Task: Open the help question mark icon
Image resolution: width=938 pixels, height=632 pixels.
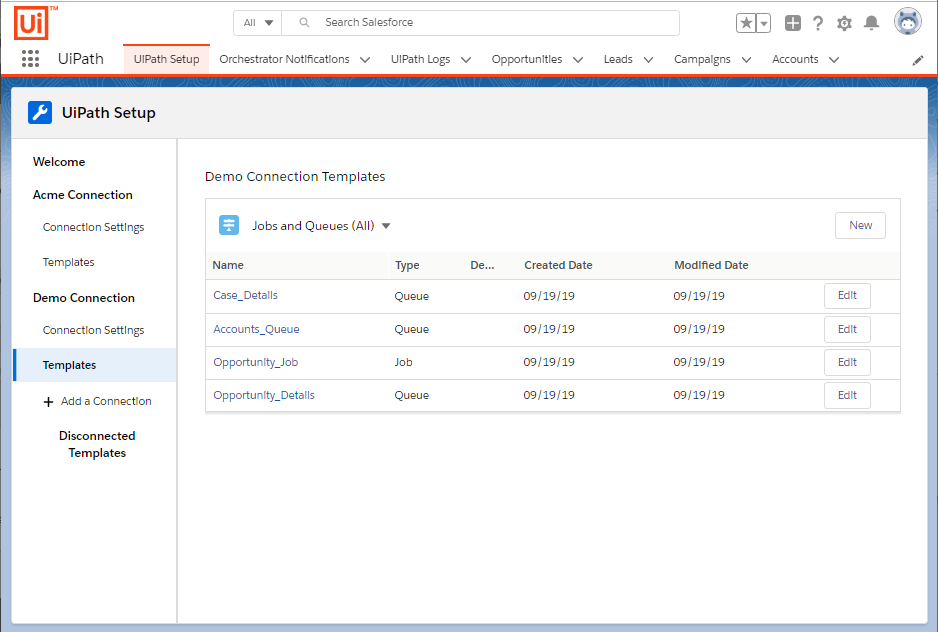Action: 818,22
